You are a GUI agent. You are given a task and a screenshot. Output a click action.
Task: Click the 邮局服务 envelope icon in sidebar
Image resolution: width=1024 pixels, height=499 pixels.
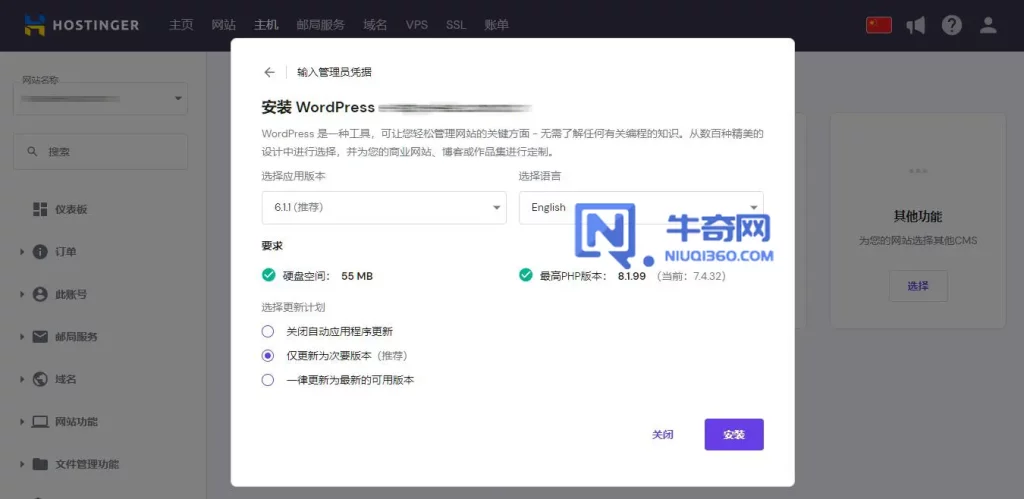click(x=40, y=336)
